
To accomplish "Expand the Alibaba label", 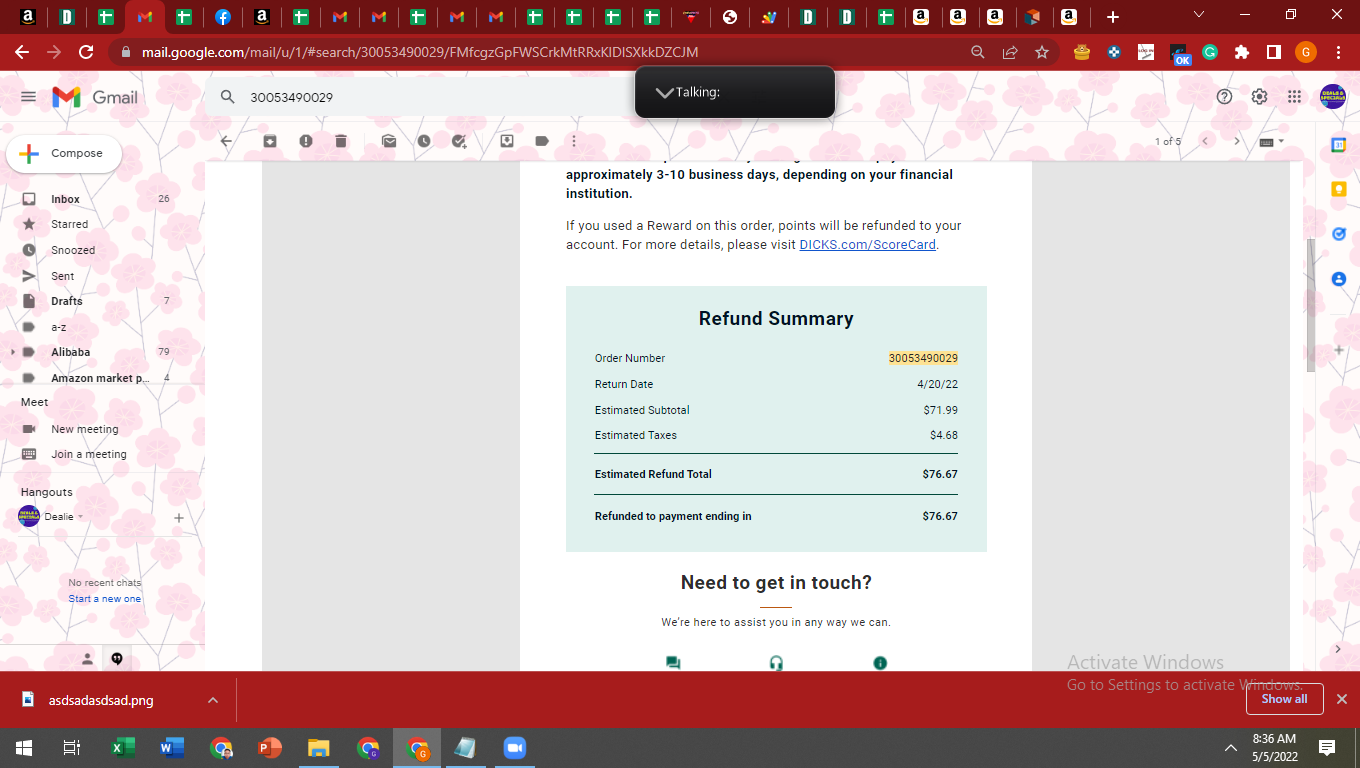I will point(13,352).
